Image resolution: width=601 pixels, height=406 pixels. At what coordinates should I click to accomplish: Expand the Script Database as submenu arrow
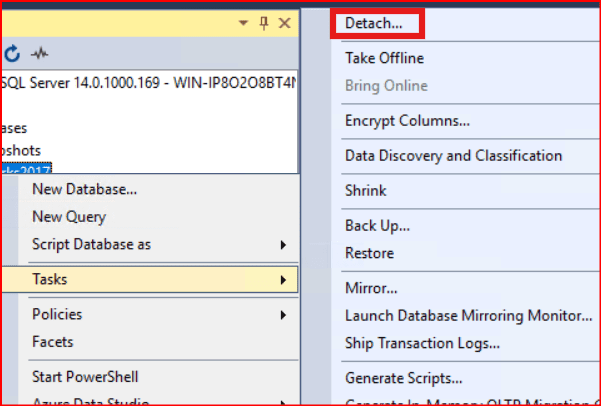(283, 245)
